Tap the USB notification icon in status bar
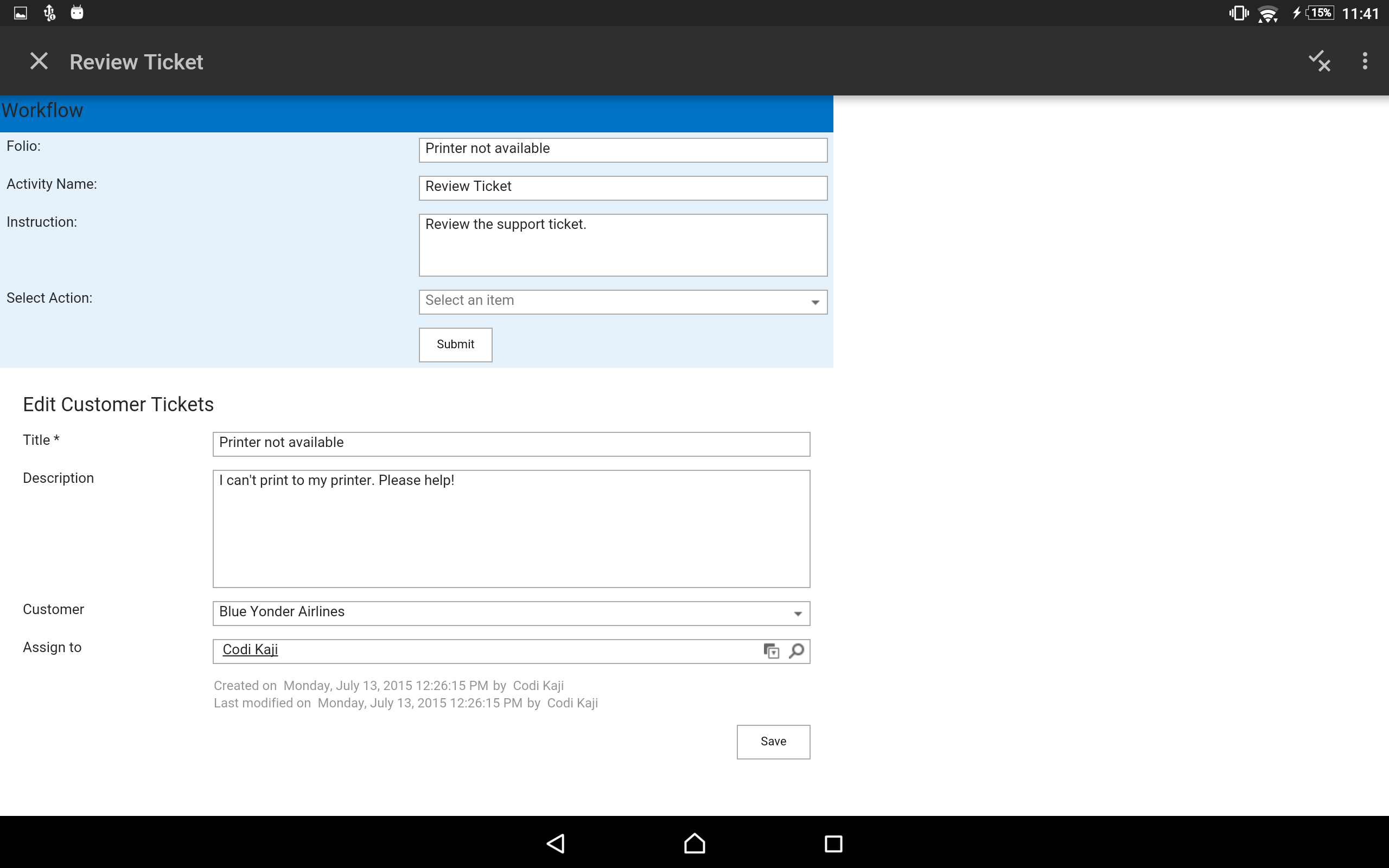Screen dimensions: 1389x868 [49, 12]
